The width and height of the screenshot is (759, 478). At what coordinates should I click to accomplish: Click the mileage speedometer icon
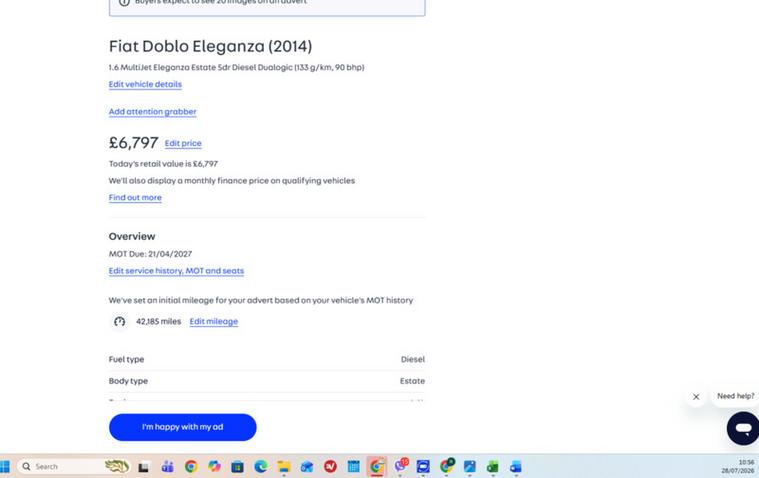click(x=120, y=322)
